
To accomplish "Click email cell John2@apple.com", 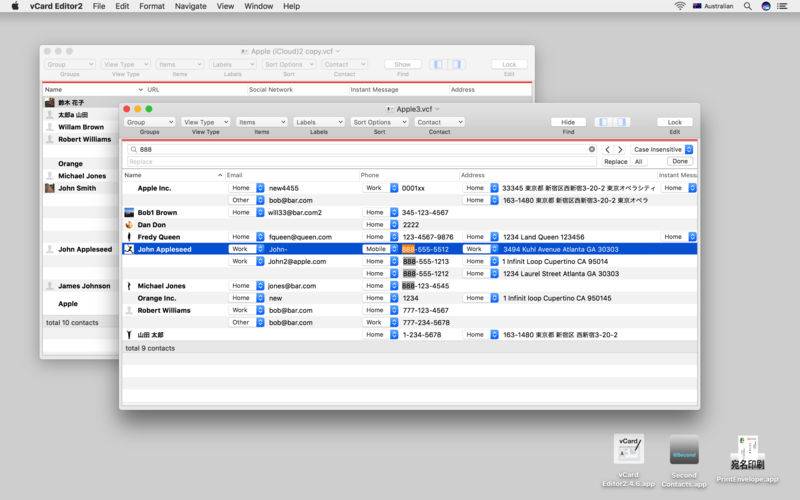I will click(297, 261).
